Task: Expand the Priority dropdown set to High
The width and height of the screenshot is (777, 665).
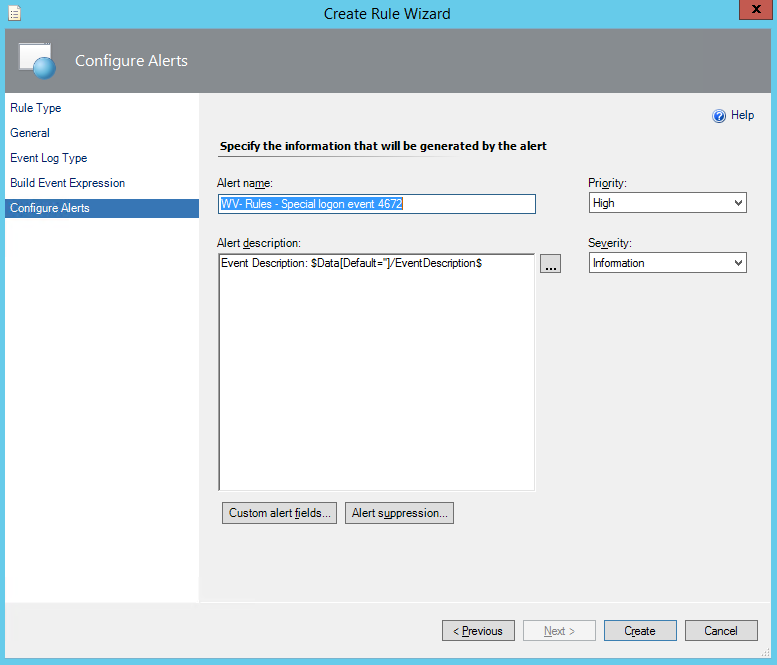Action: coord(667,203)
